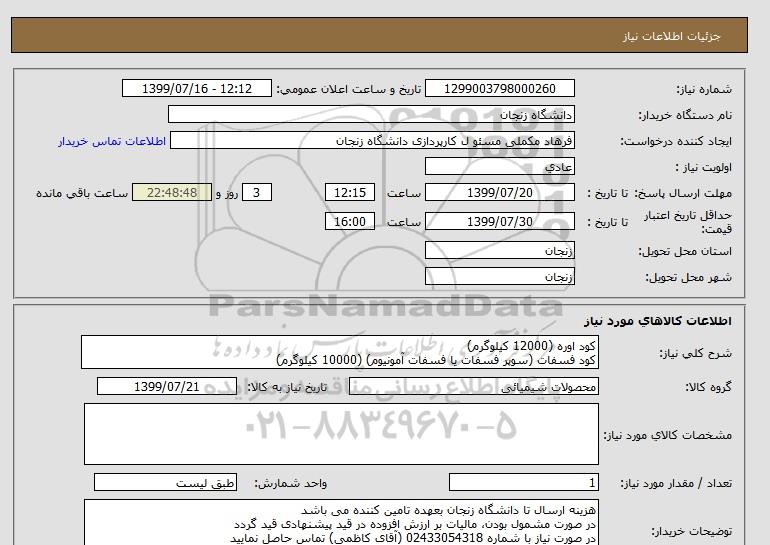This screenshot has width=770, height=545.
Task: Open the buyer contact info link
Action: [x=112, y=141]
